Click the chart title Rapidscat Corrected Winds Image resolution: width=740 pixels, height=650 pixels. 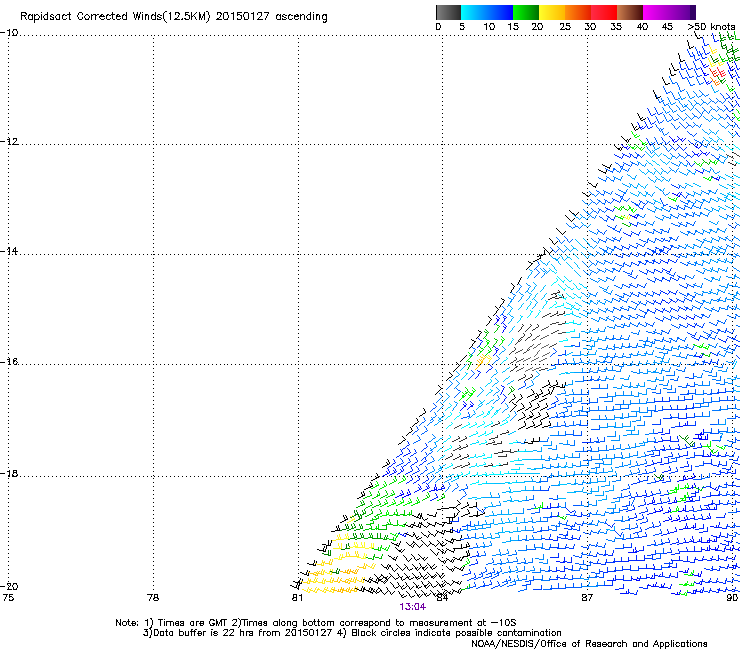tap(174, 17)
